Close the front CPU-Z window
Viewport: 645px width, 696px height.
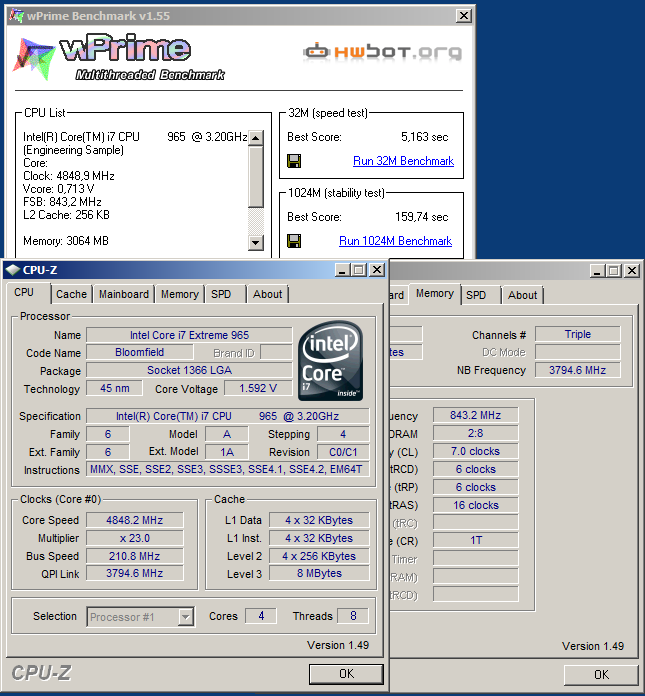[x=377, y=269]
